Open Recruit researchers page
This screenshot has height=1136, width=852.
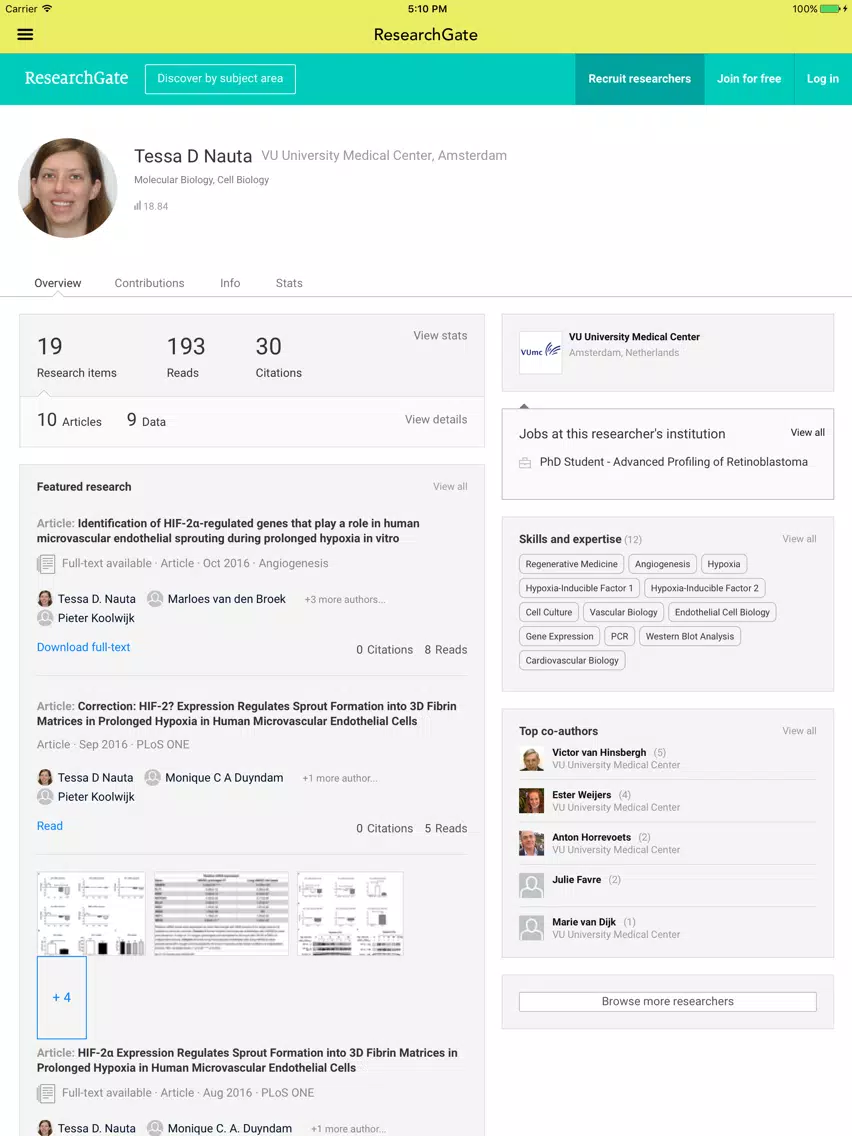click(x=640, y=79)
